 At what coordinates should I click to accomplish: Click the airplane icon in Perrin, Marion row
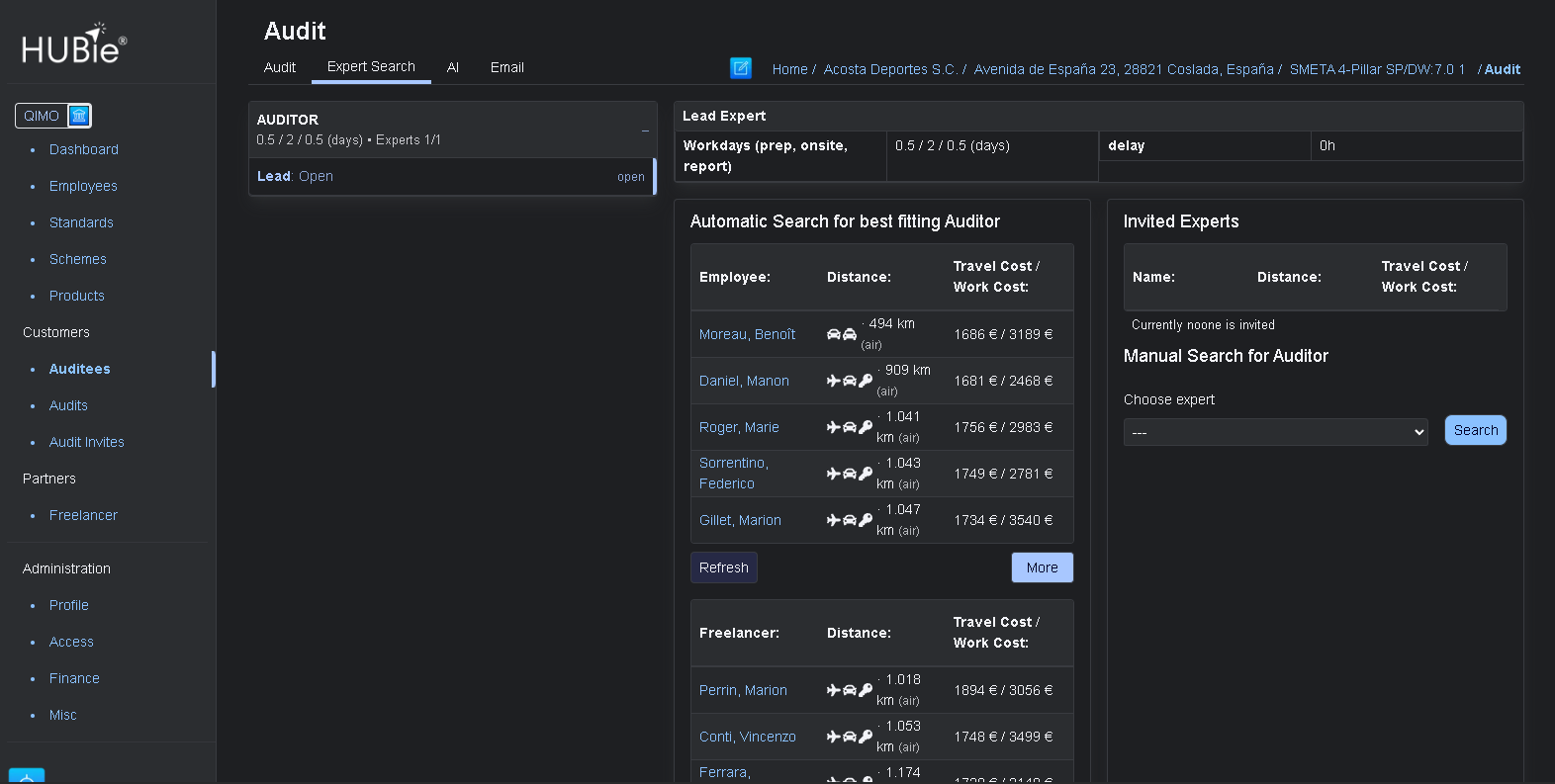pyautogui.click(x=833, y=690)
